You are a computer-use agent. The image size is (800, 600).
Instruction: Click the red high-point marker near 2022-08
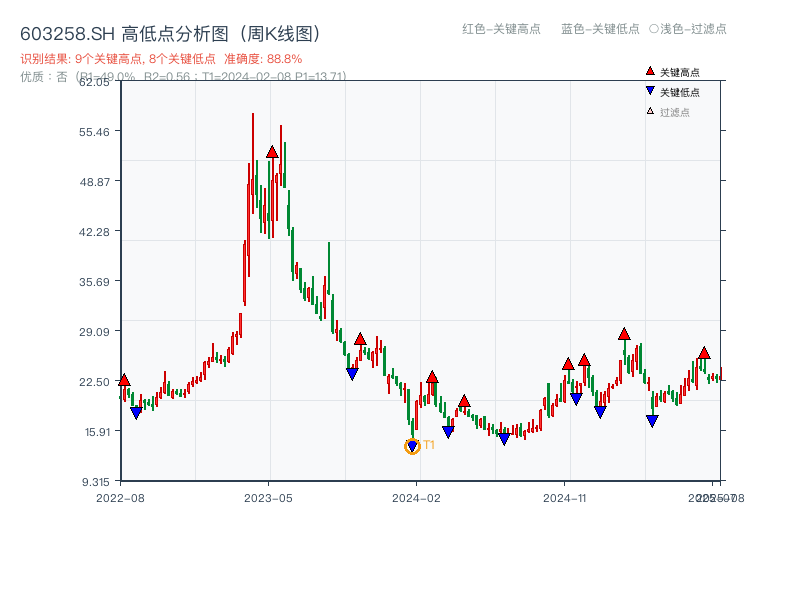tap(124, 379)
